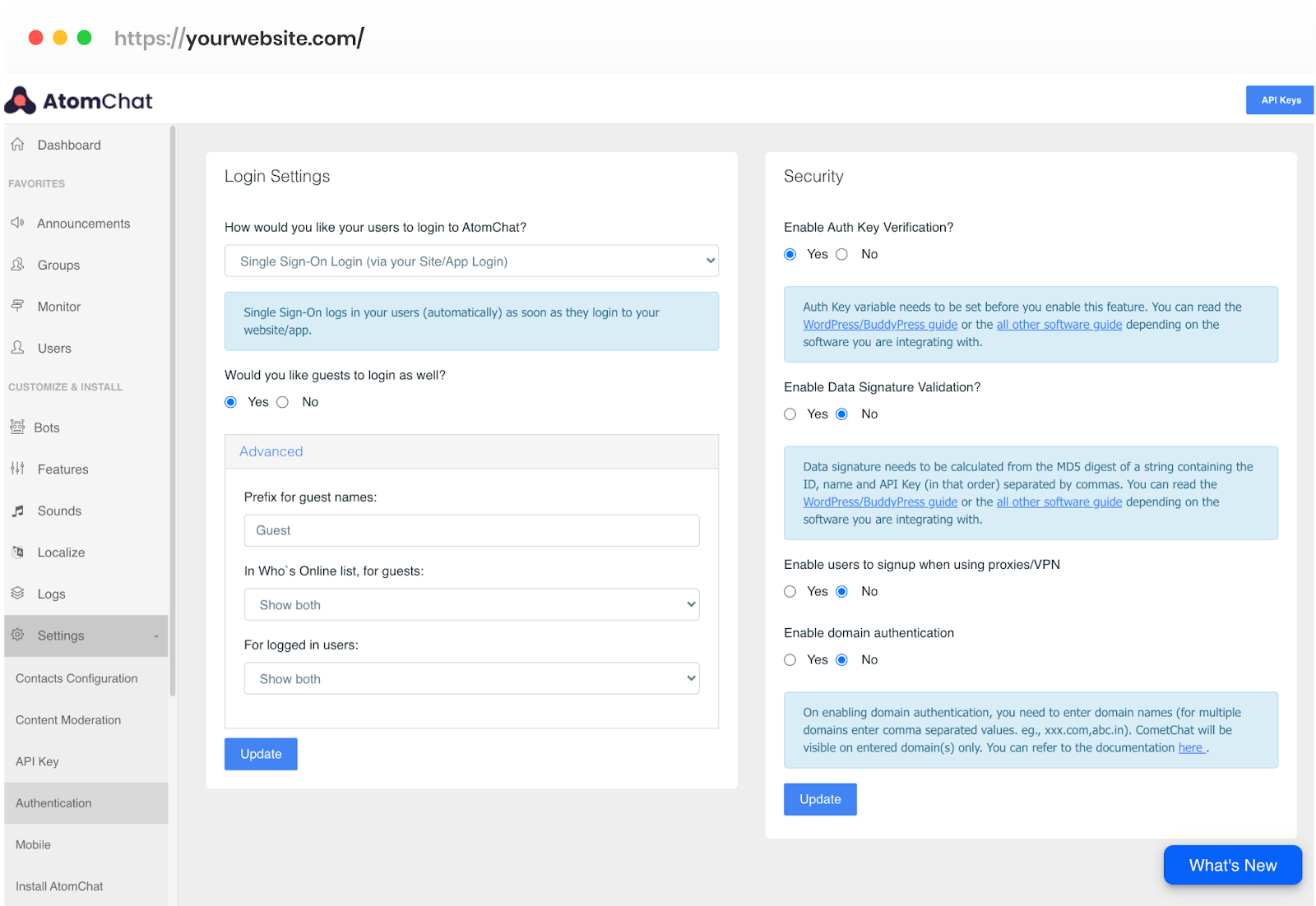Click the API Keys button
Image resolution: width=1316 pixels, height=906 pixels.
(x=1280, y=100)
